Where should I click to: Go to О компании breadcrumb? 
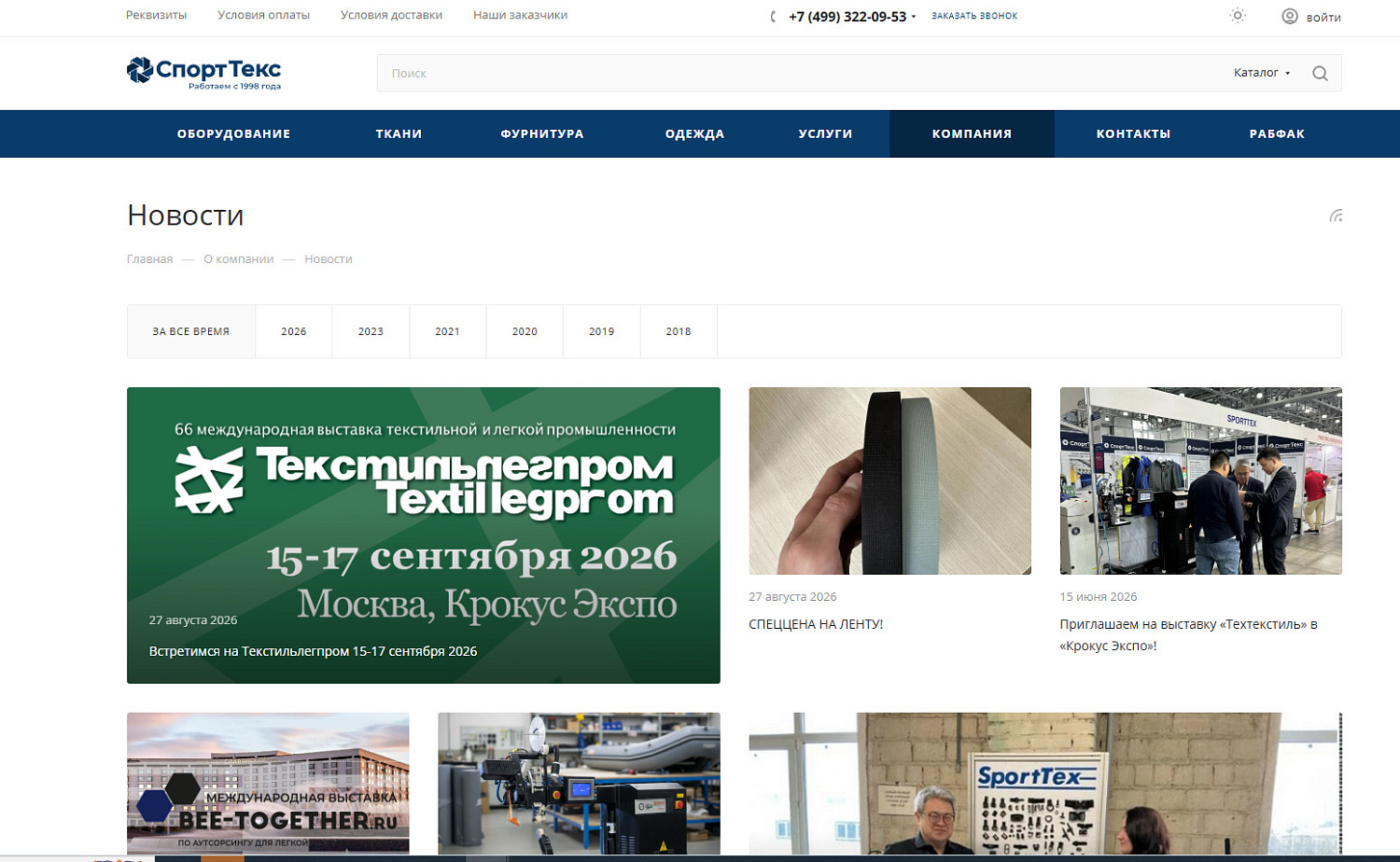click(239, 259)
